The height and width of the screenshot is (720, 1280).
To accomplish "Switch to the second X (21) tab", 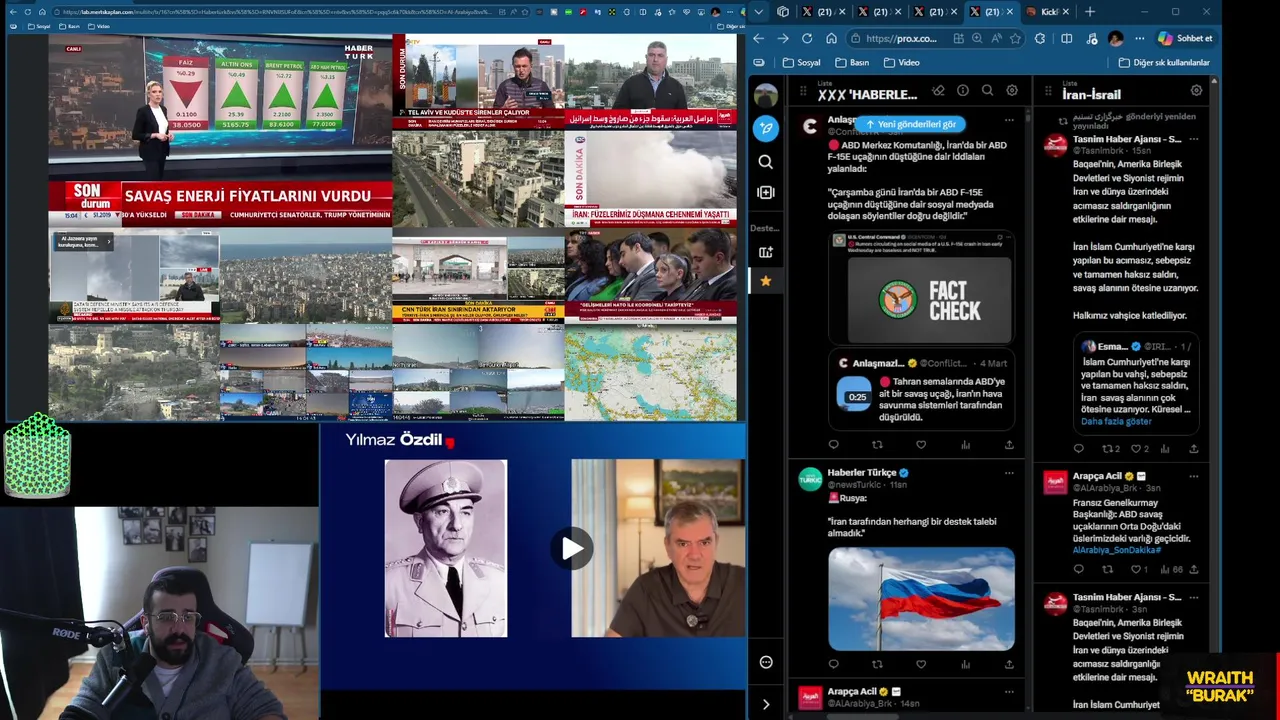I will (x=877, y=12).
